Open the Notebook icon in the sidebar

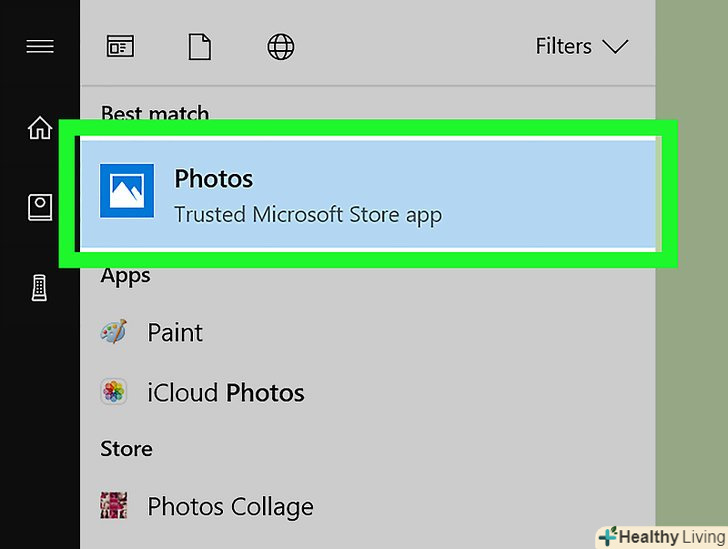pyautogui.click(x=40, y=207)
